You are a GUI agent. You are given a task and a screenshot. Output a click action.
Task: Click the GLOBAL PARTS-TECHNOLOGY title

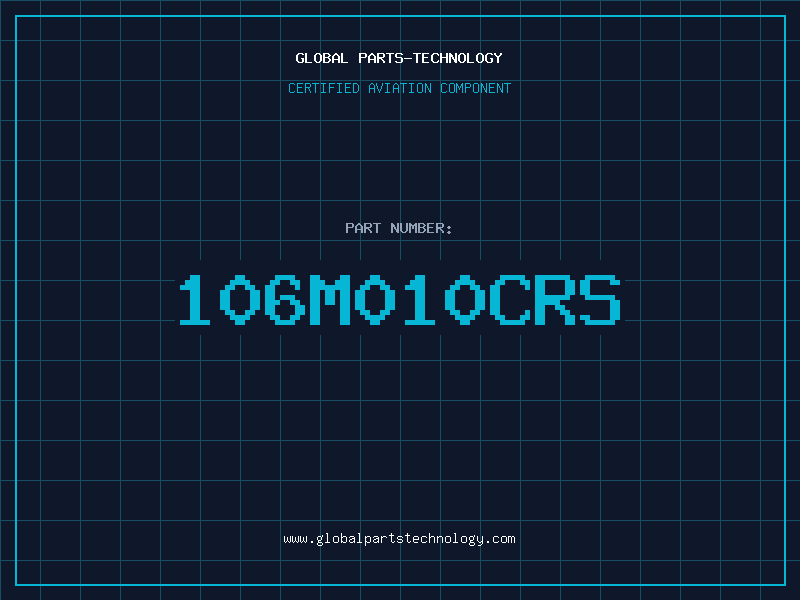399,58
